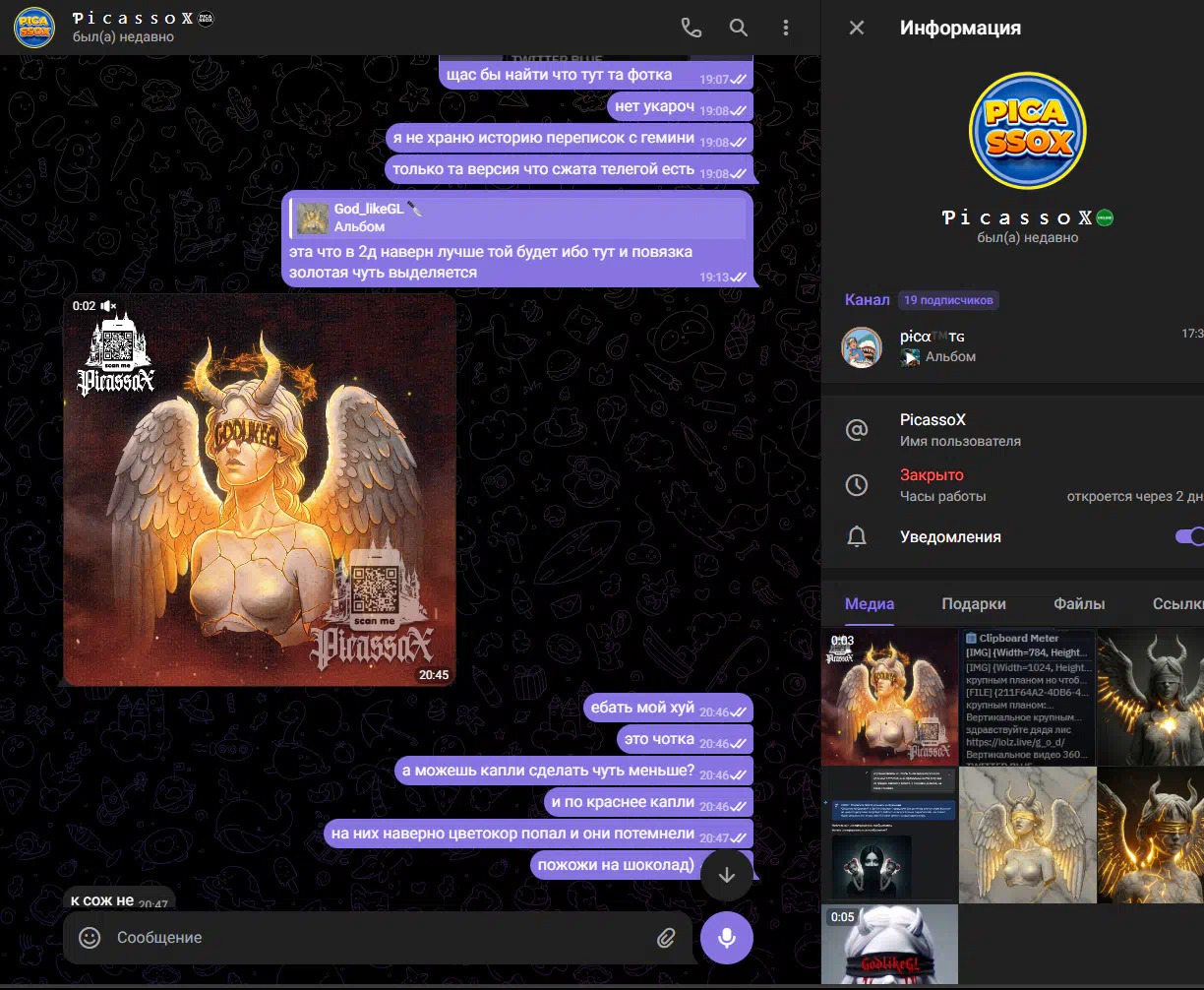Open the white marble angel thumbnail
The image size is (1204, 990).
click(x=1028, y=835)
